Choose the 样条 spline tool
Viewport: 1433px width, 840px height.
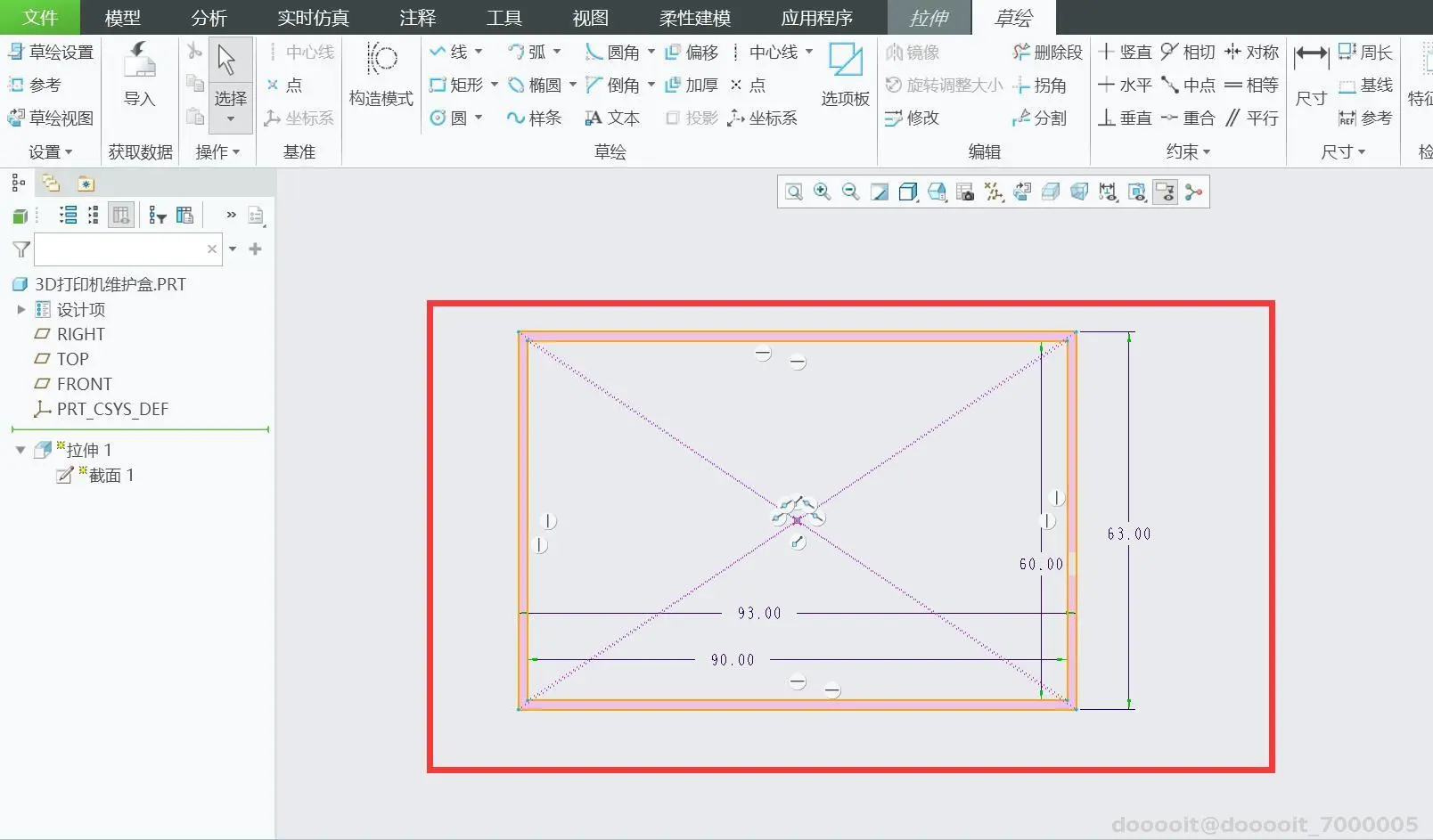534,118
